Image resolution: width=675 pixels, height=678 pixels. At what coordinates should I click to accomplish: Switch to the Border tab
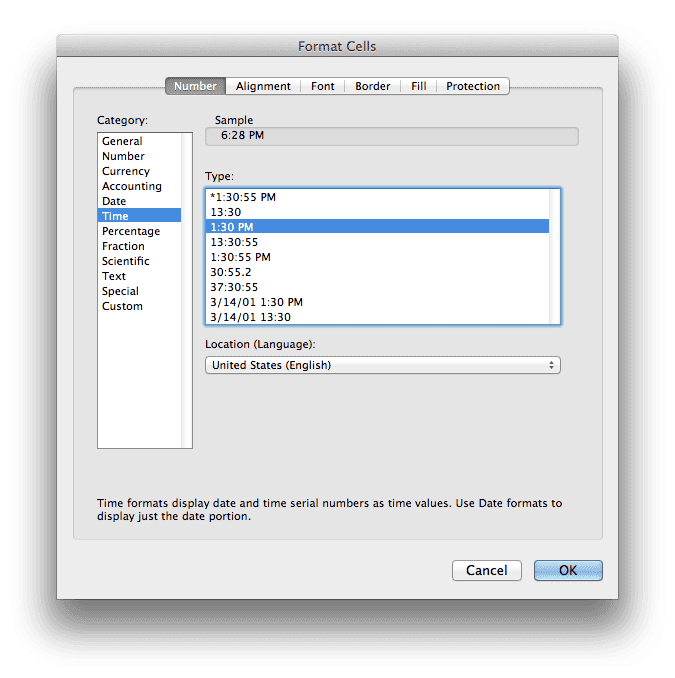point(372,86)
